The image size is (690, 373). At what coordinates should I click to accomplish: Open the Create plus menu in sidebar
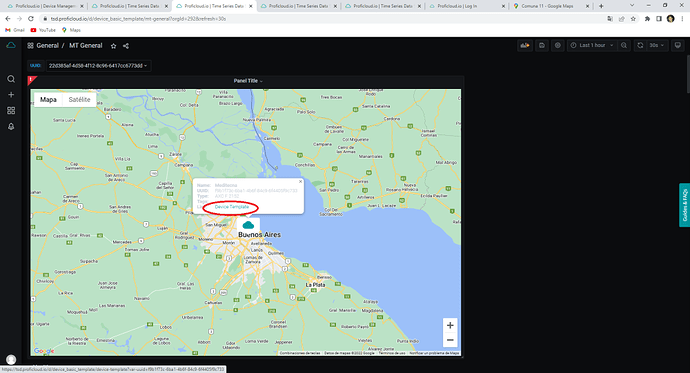tap(11, 95)
